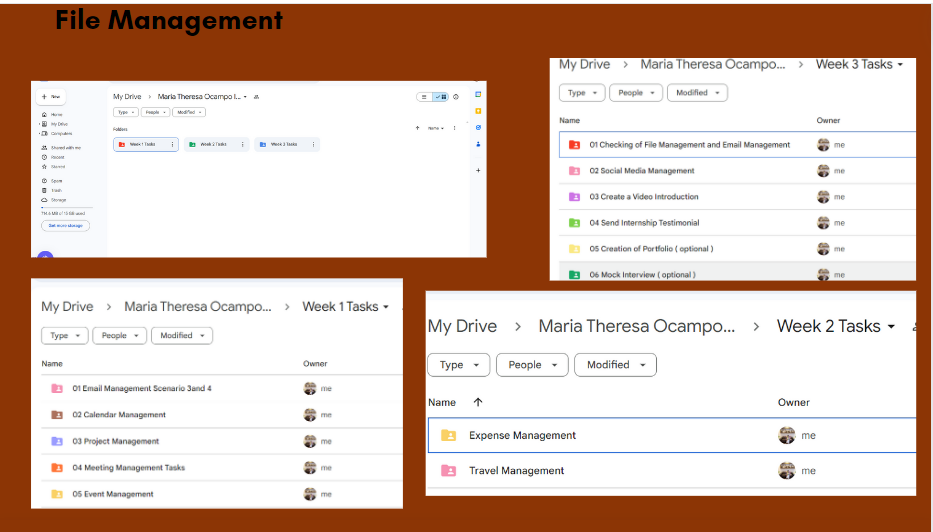The height and width of the screenshot is (532, 933).
Task: Open the People filter in Week 2 Tasks
Action: click(x=533, y=365)
